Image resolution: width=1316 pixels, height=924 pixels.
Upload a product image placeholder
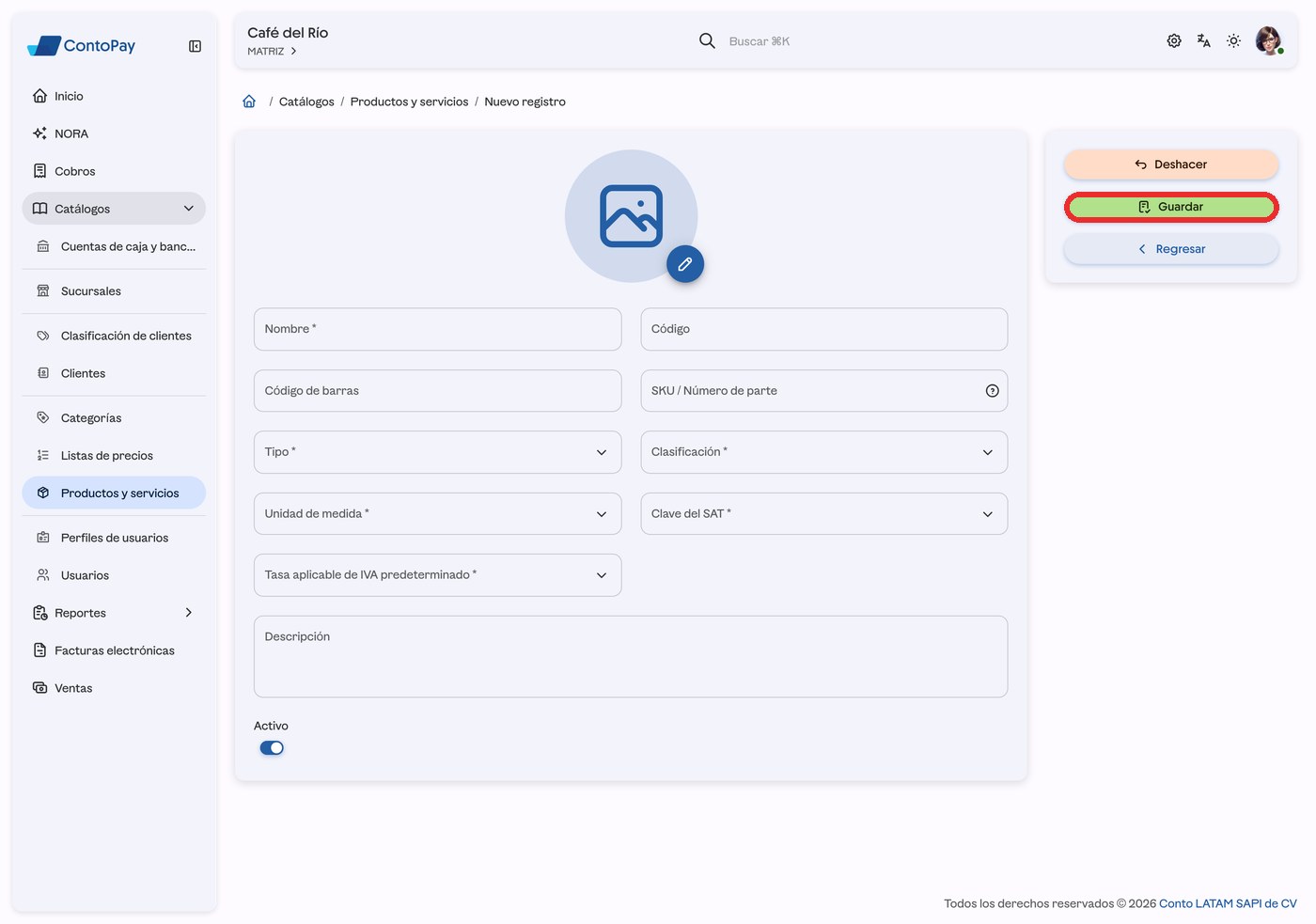(631, 216)
